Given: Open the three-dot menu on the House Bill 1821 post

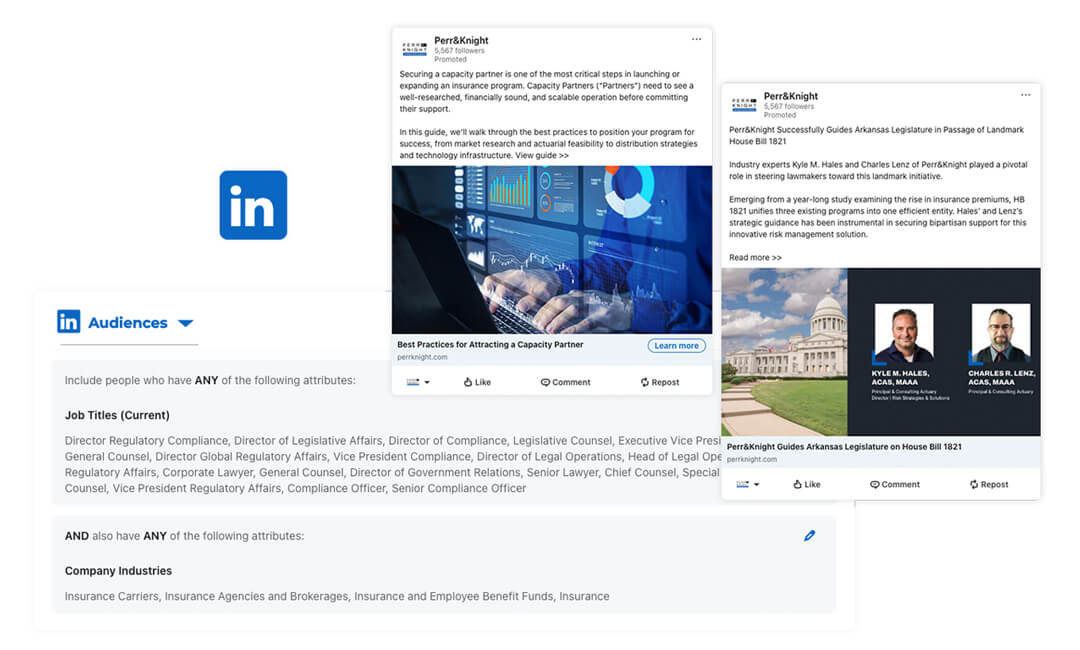Looking at the screenshot, I should (x=1026, y=95).
